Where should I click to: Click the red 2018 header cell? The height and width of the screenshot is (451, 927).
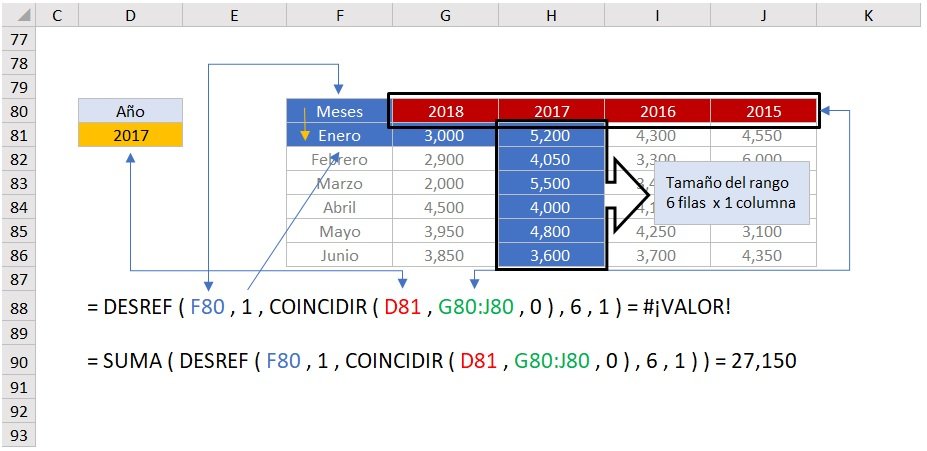(445, 111)
